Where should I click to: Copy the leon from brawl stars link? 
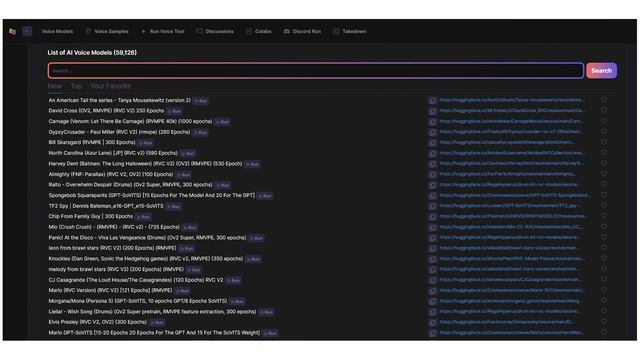point(433,249)
